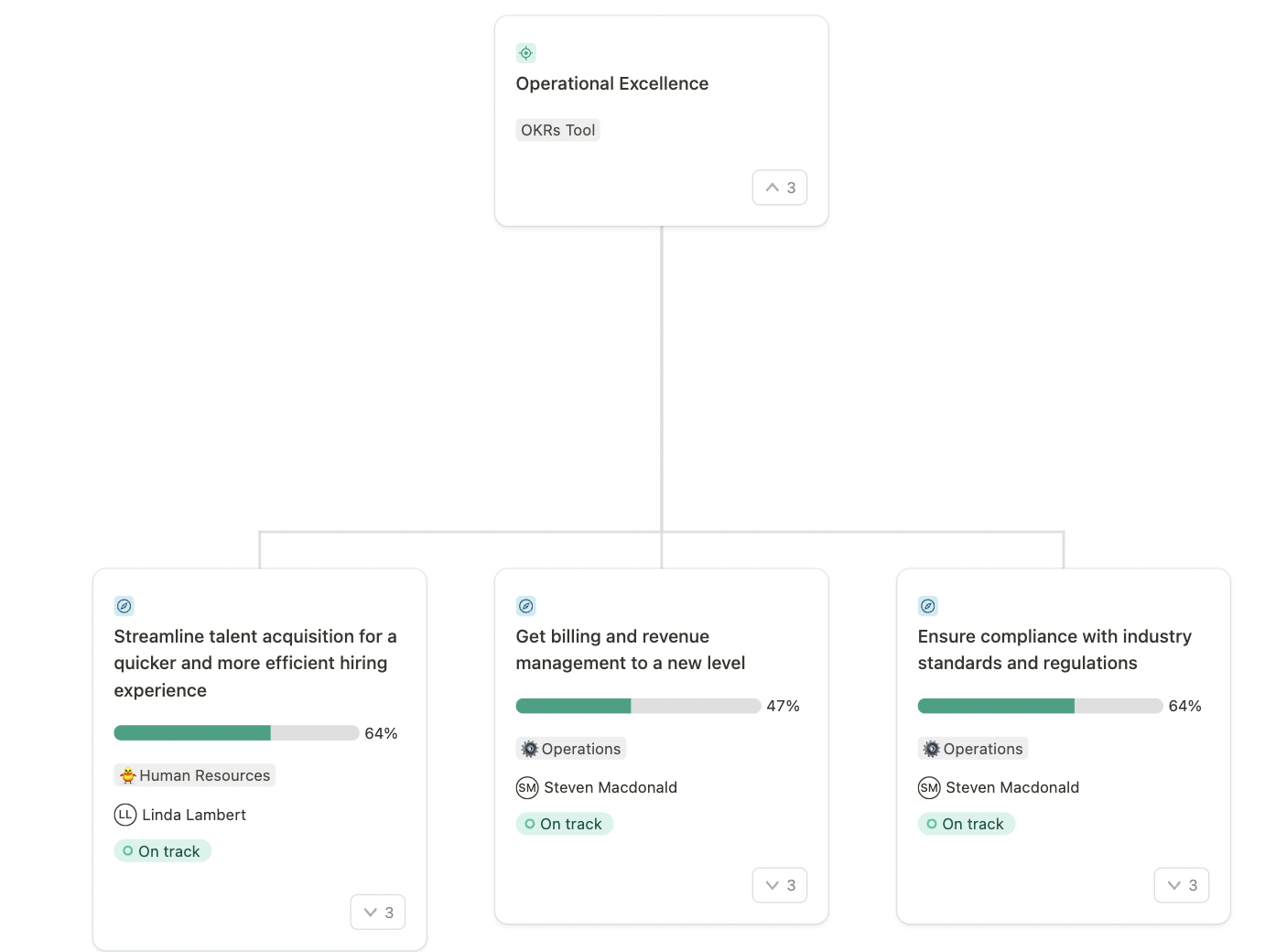Click compass icon above Ensure compliance objective
The width and height of the screenshot is (1265, 952).
pos(927,606)
